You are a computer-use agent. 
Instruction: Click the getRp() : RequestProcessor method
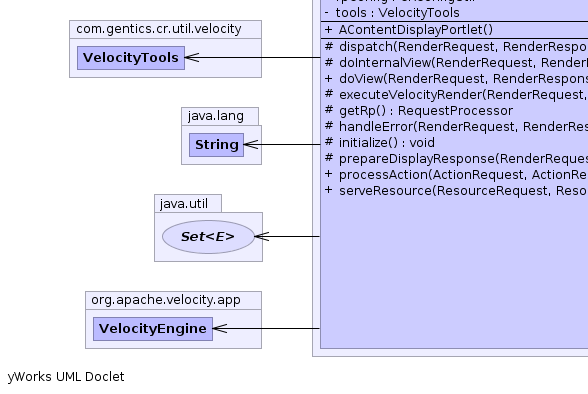point(419,111)
